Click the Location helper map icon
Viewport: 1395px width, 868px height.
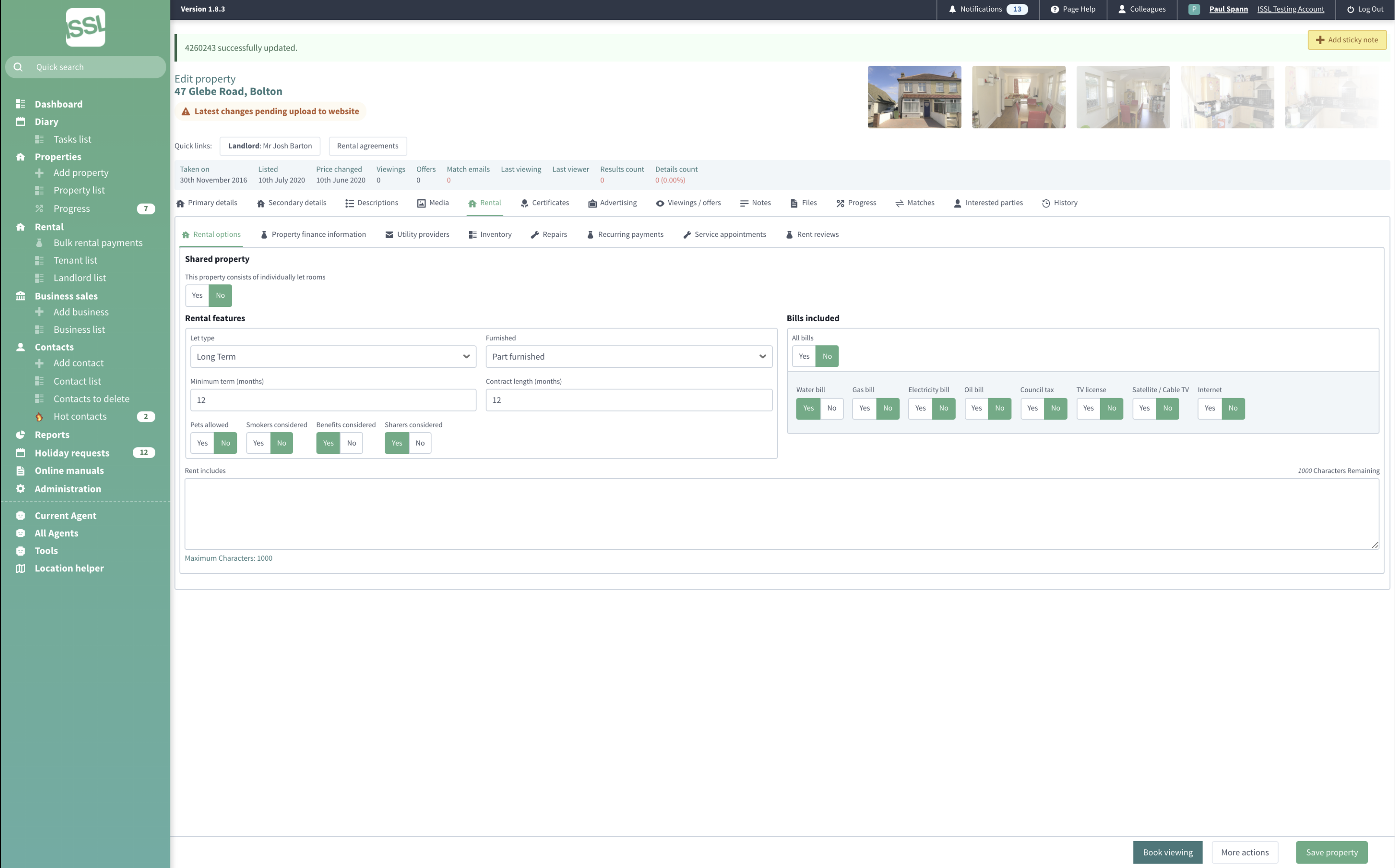pos(21,568)
